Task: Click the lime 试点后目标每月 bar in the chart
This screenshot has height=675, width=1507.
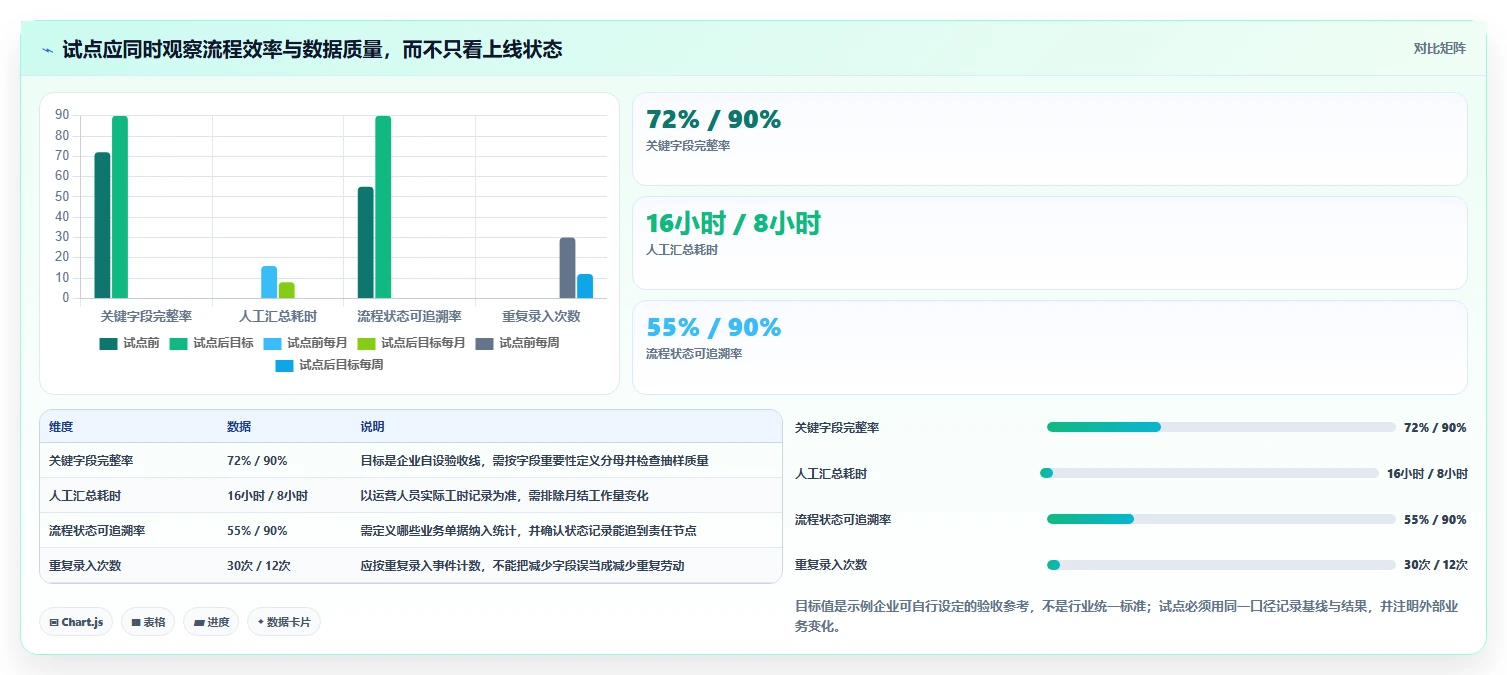Action: pyautogui.click(x=287, y=290)
